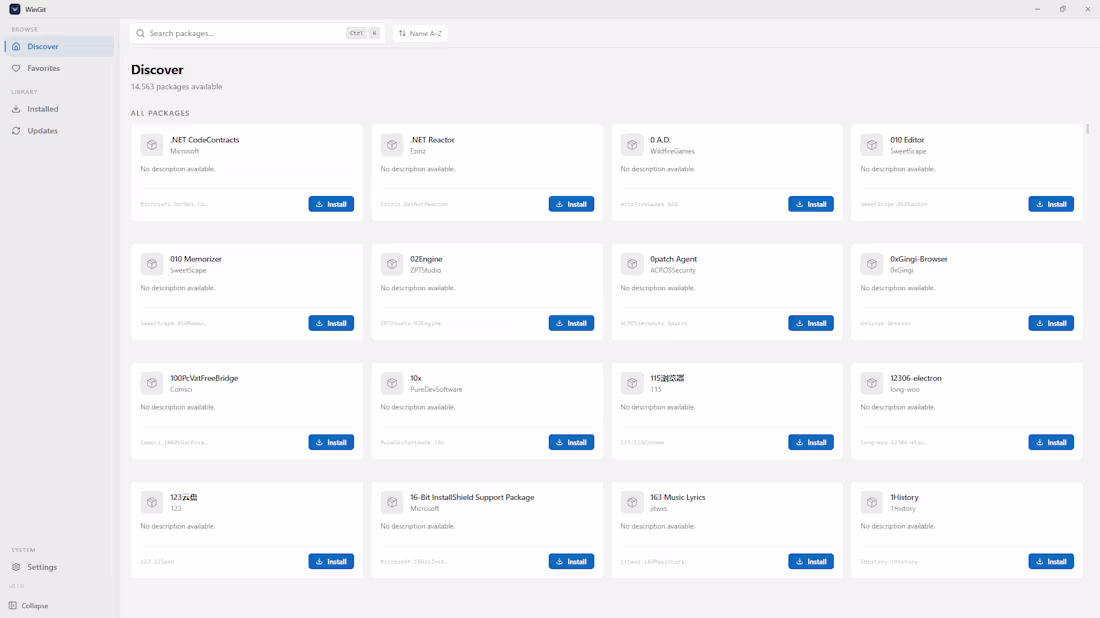Click the WinGit app logo
This screenshot has width=1100, height=618.
click(15, 9)
